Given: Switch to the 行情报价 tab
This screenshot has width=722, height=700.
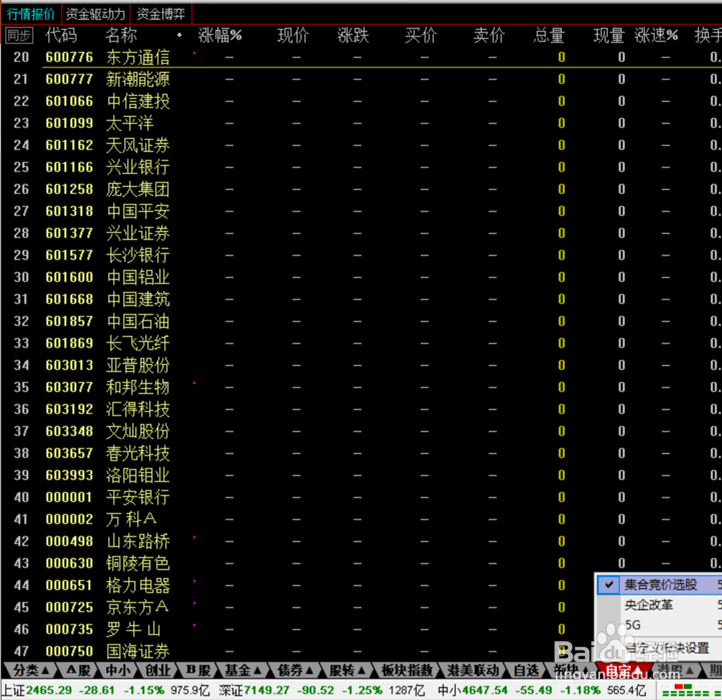Looking at the screenshot, I should tap(31, 14).
